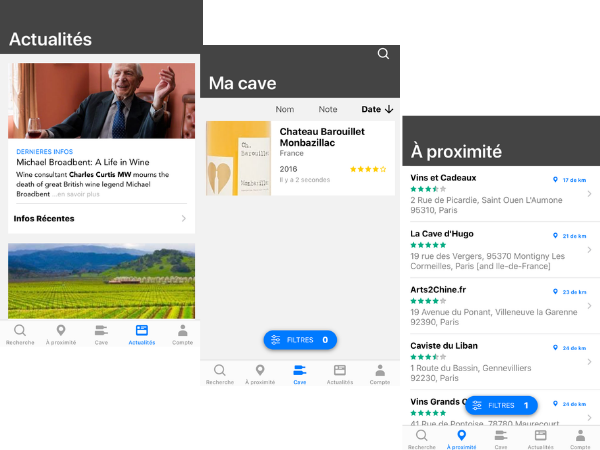
Task: Select Actualités tab in Actualités screen
Action: pos(142,334)
